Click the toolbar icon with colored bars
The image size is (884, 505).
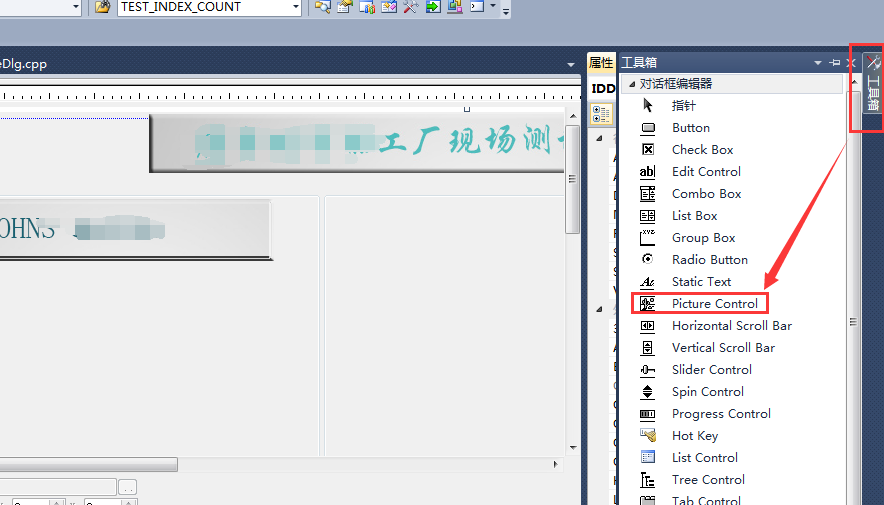click(367, 7)
